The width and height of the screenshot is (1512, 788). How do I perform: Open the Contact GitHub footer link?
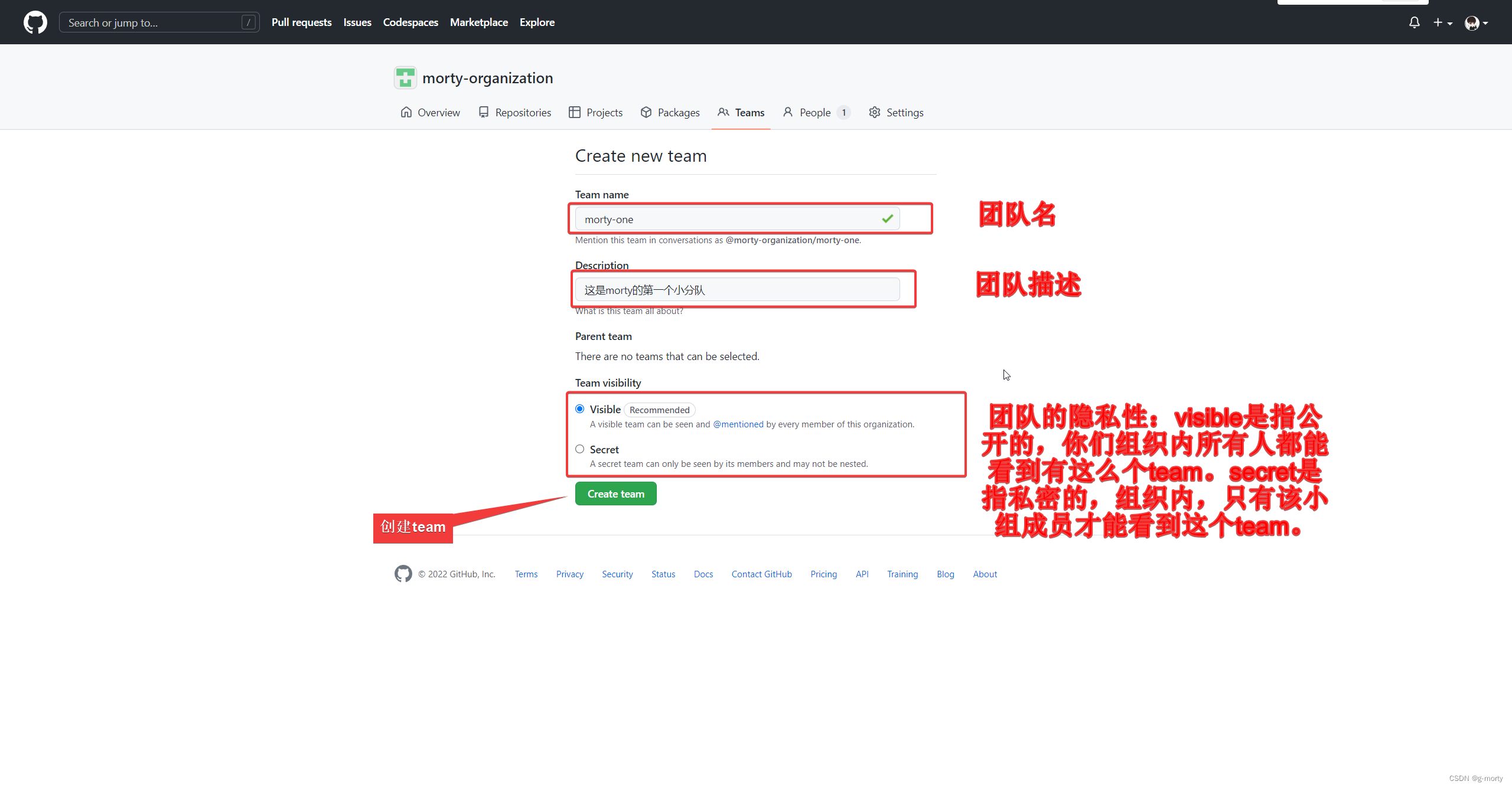pos(762,574)
